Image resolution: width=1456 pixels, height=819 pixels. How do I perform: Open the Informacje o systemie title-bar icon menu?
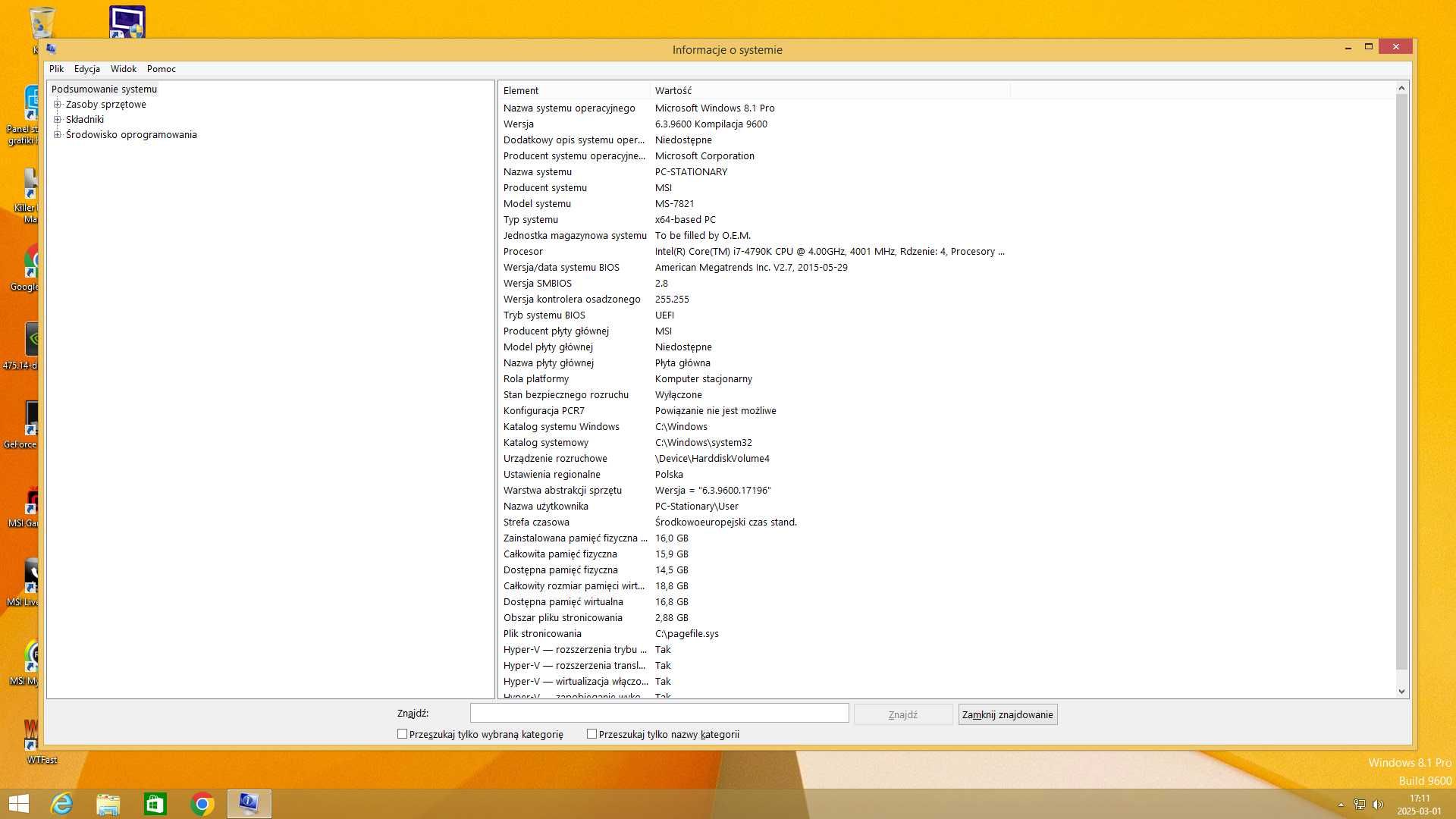pyautogui.click(x=52, y=49)
